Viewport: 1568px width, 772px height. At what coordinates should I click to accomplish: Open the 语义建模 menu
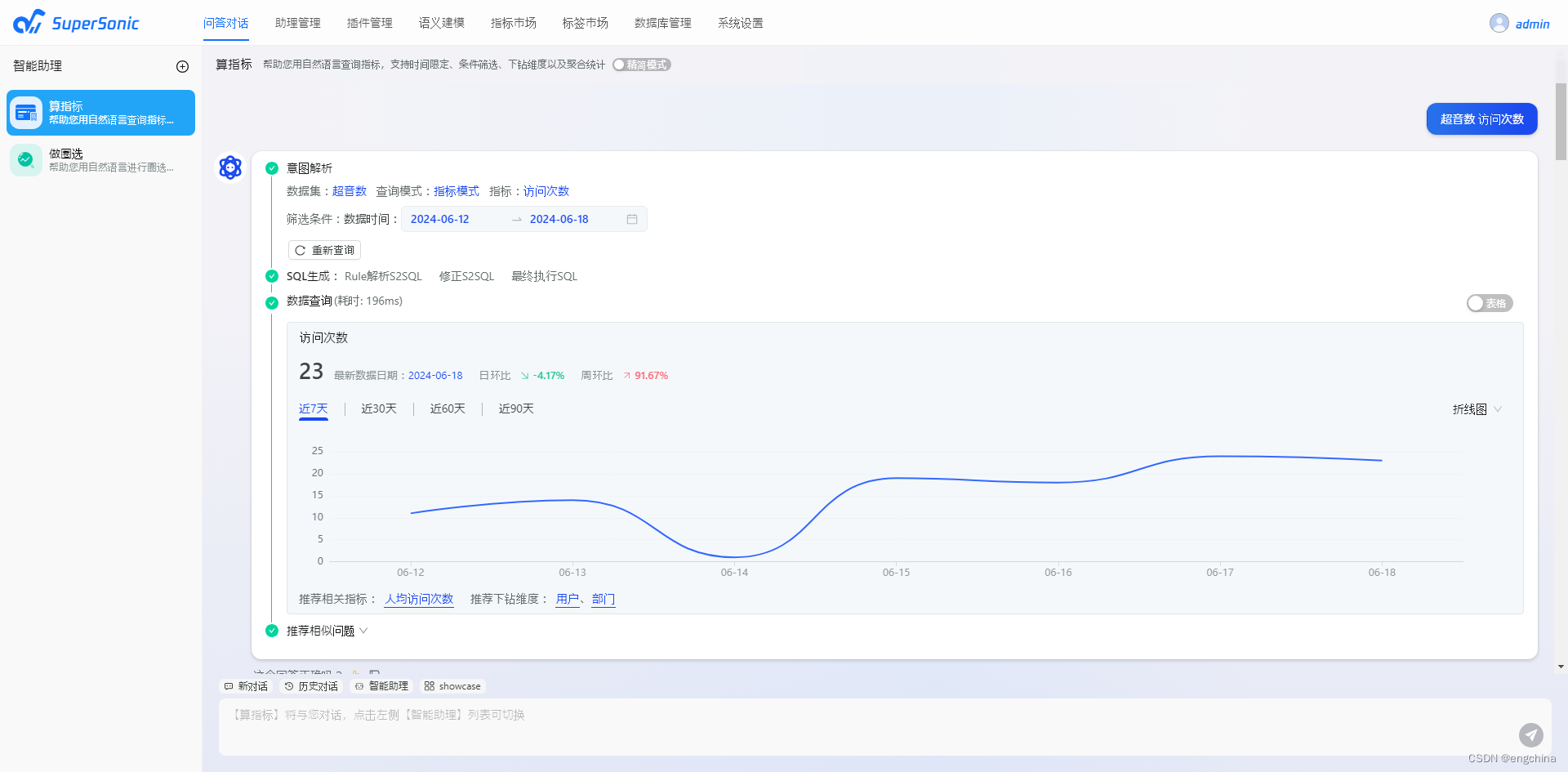click(x=442, y=23)
